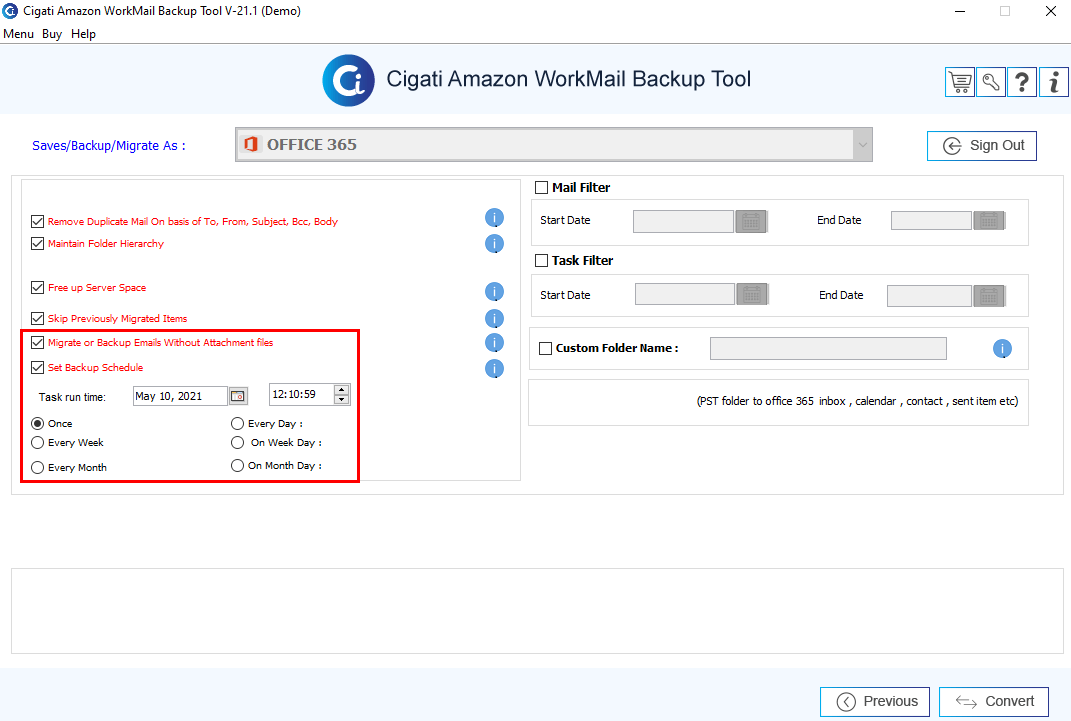Choose the Every Month schedule
1071x721 pixels.
point(38,468)
